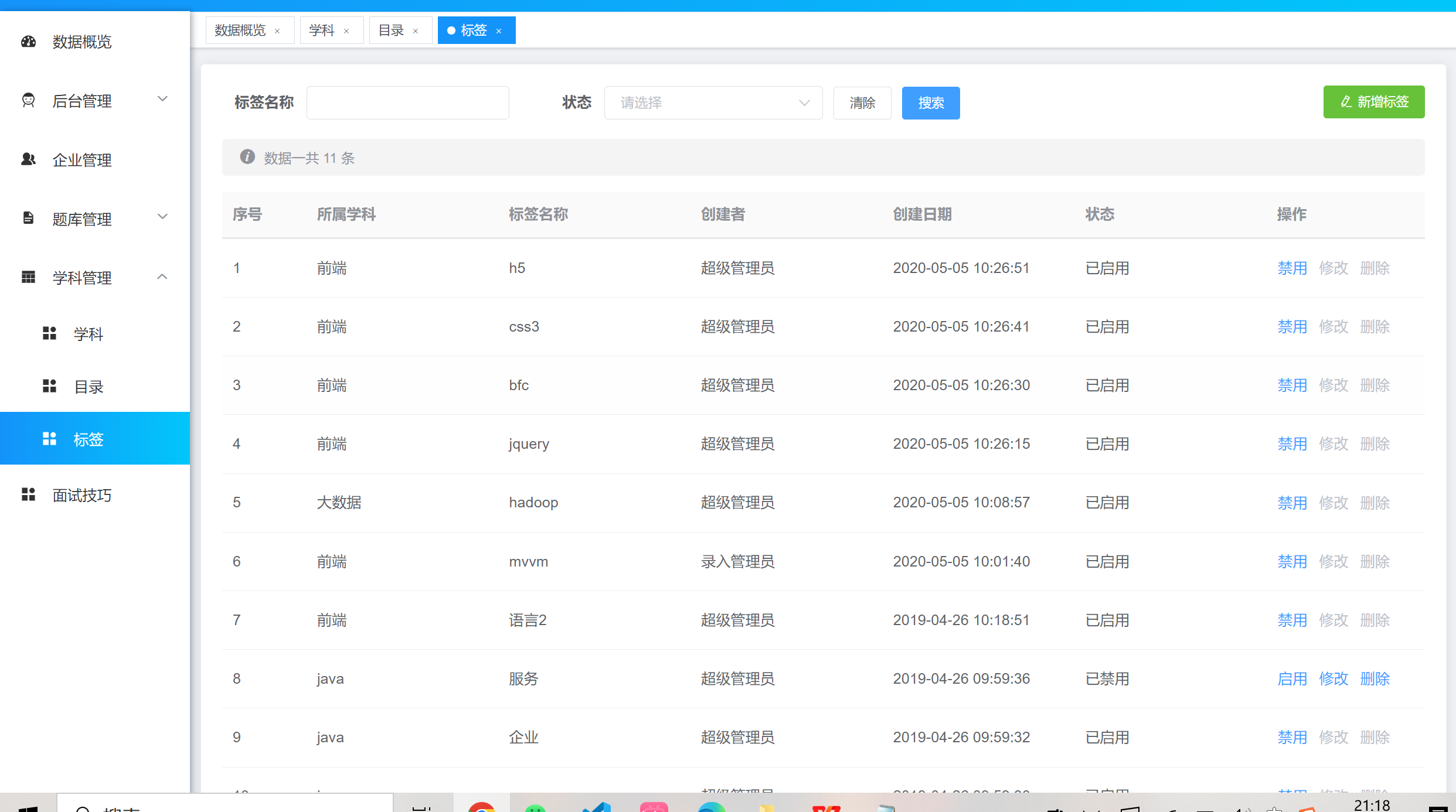The image size is (1456, 812).
Task: Click 删除 for the 服务 row
Action: [x=1375, y=679]
